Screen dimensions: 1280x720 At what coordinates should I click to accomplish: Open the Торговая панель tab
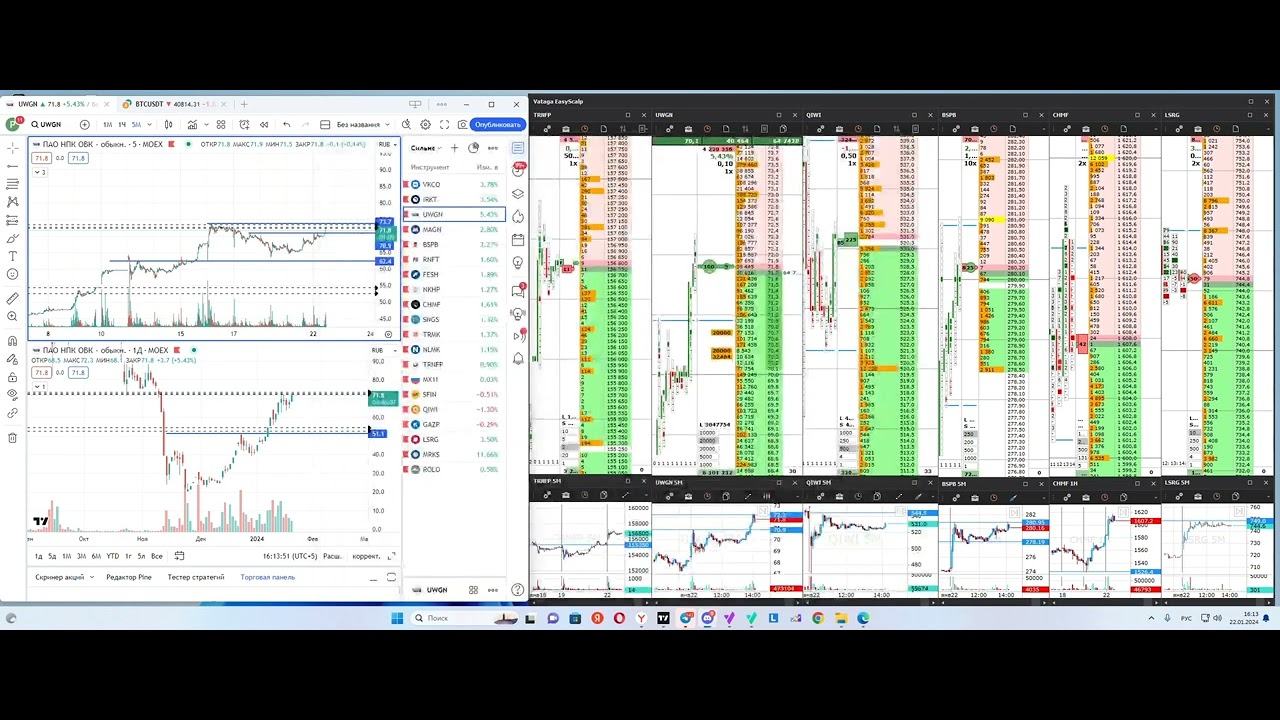point(267,577)
